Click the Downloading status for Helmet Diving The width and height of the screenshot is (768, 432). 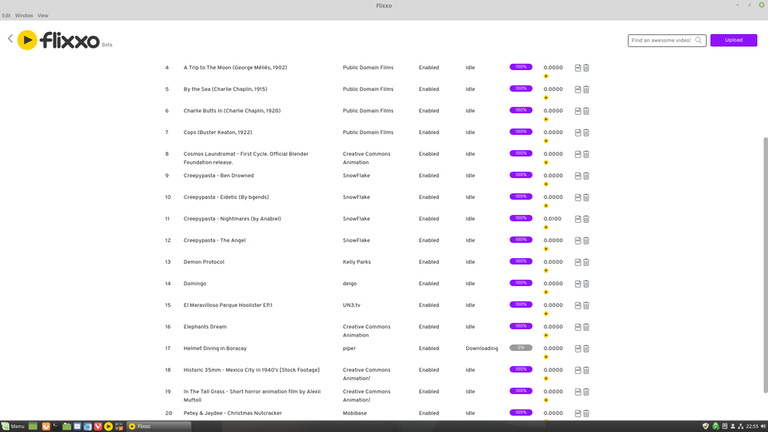[x=481, y=348]
